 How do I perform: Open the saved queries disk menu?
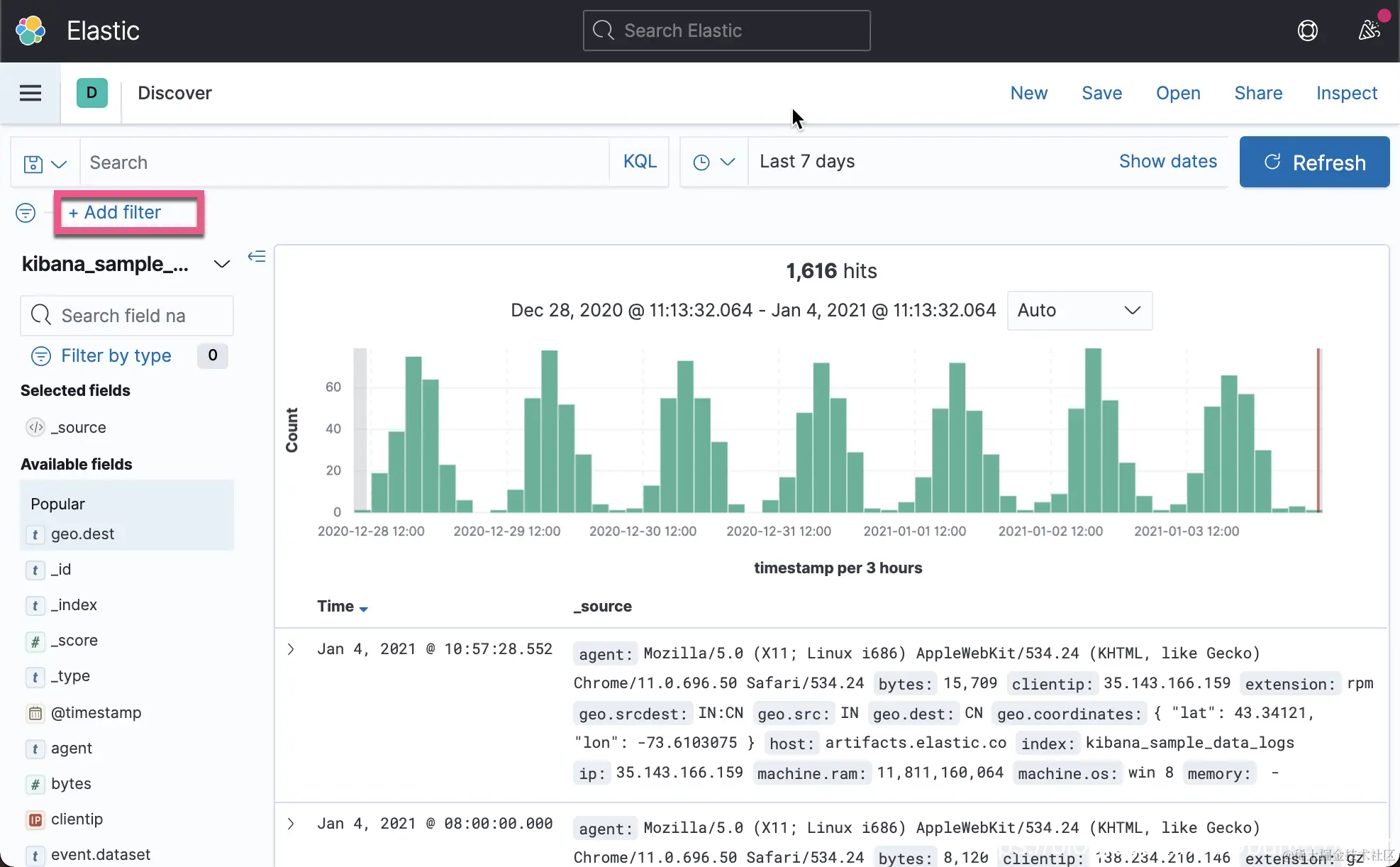[x=44, y=163]
